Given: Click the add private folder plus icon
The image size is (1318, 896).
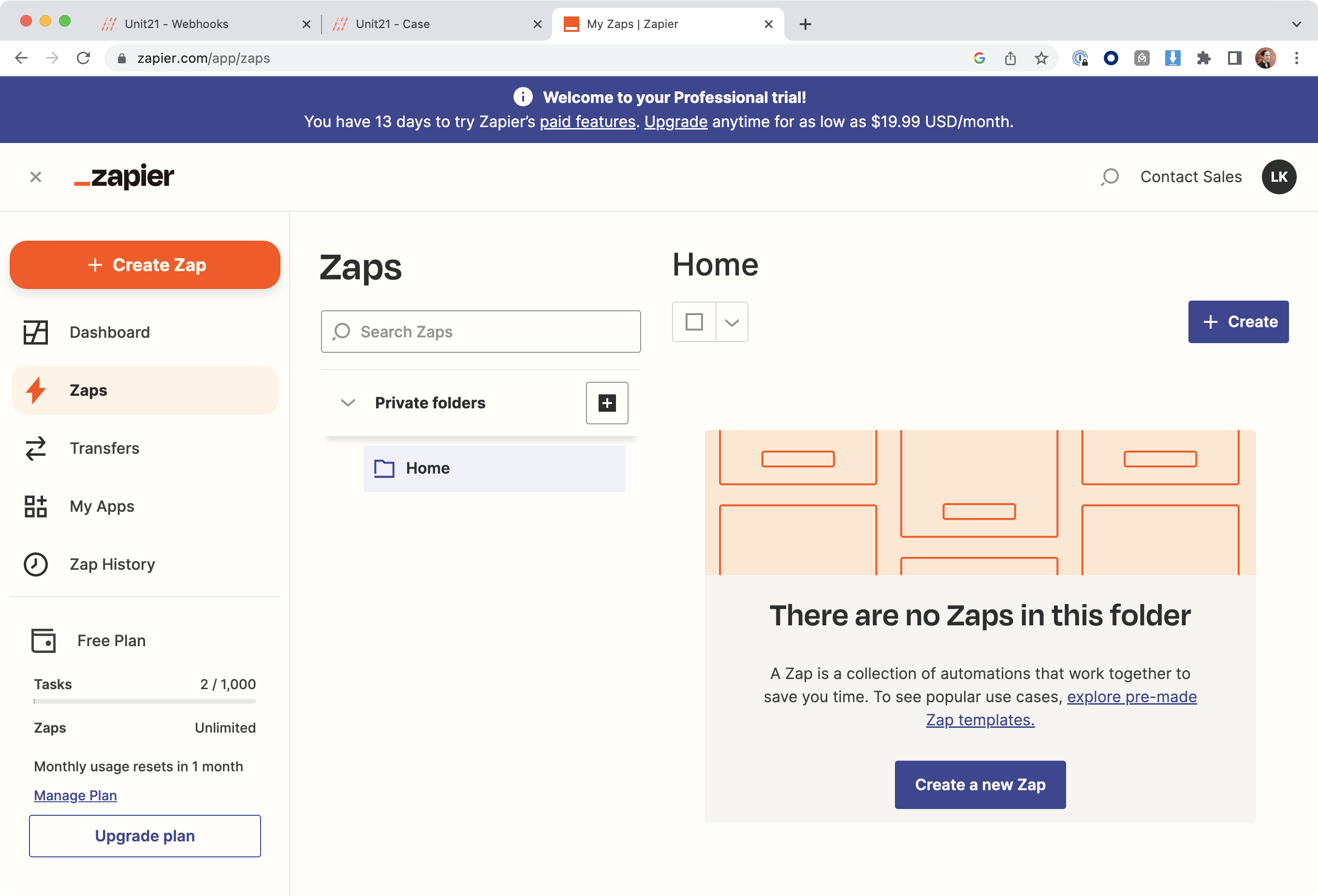Looking at the screenshot, I should pos(607,403).
